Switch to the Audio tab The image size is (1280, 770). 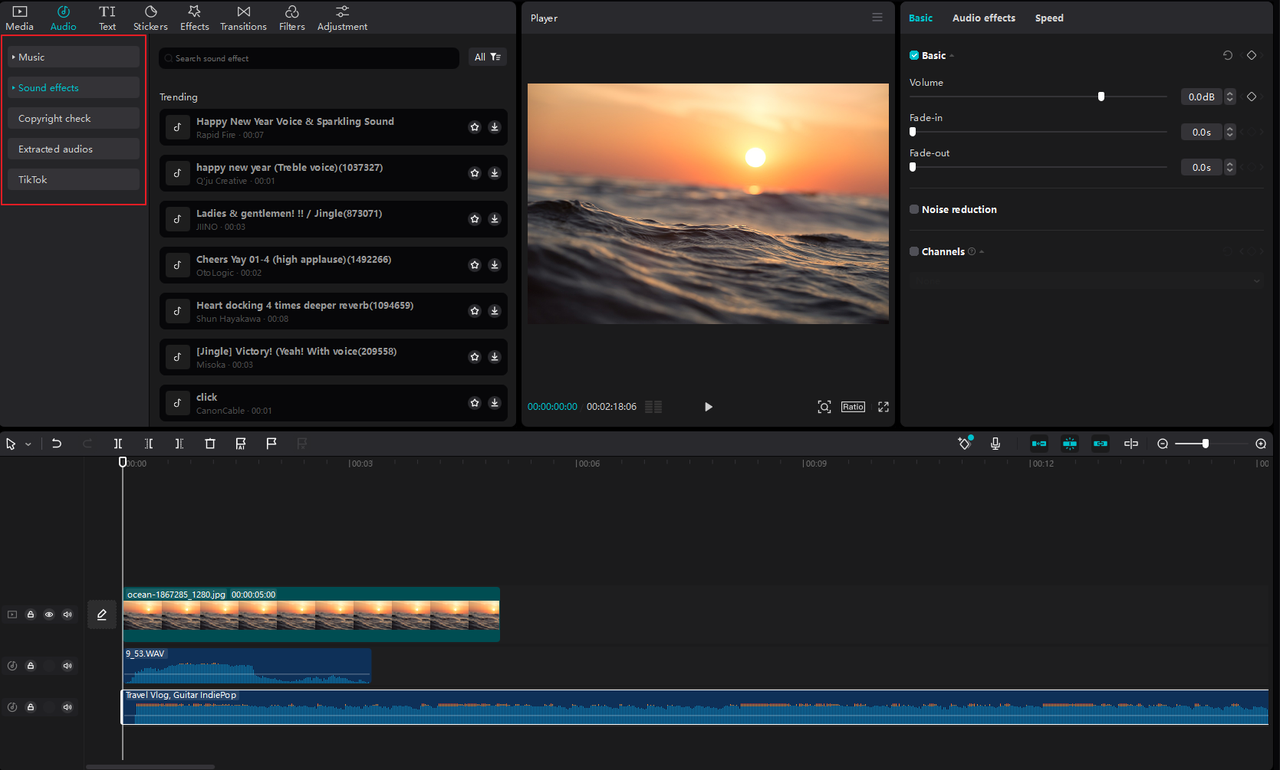[x=63, y=17]
